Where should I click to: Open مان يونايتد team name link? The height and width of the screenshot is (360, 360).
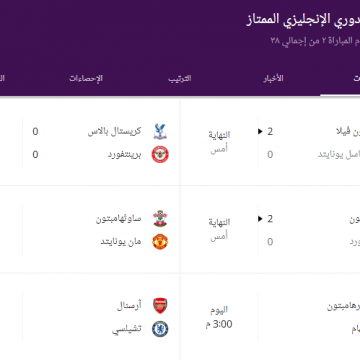click(121, 242)
